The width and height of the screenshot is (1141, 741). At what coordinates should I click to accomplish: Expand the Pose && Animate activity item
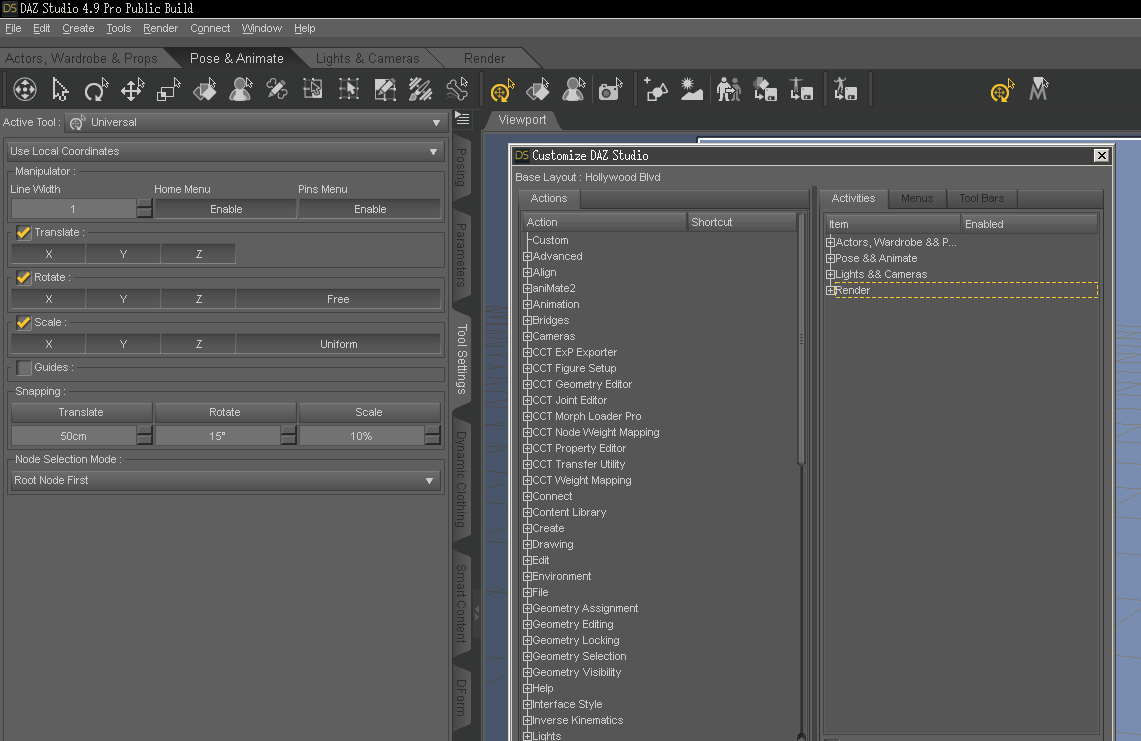[831, 259]
